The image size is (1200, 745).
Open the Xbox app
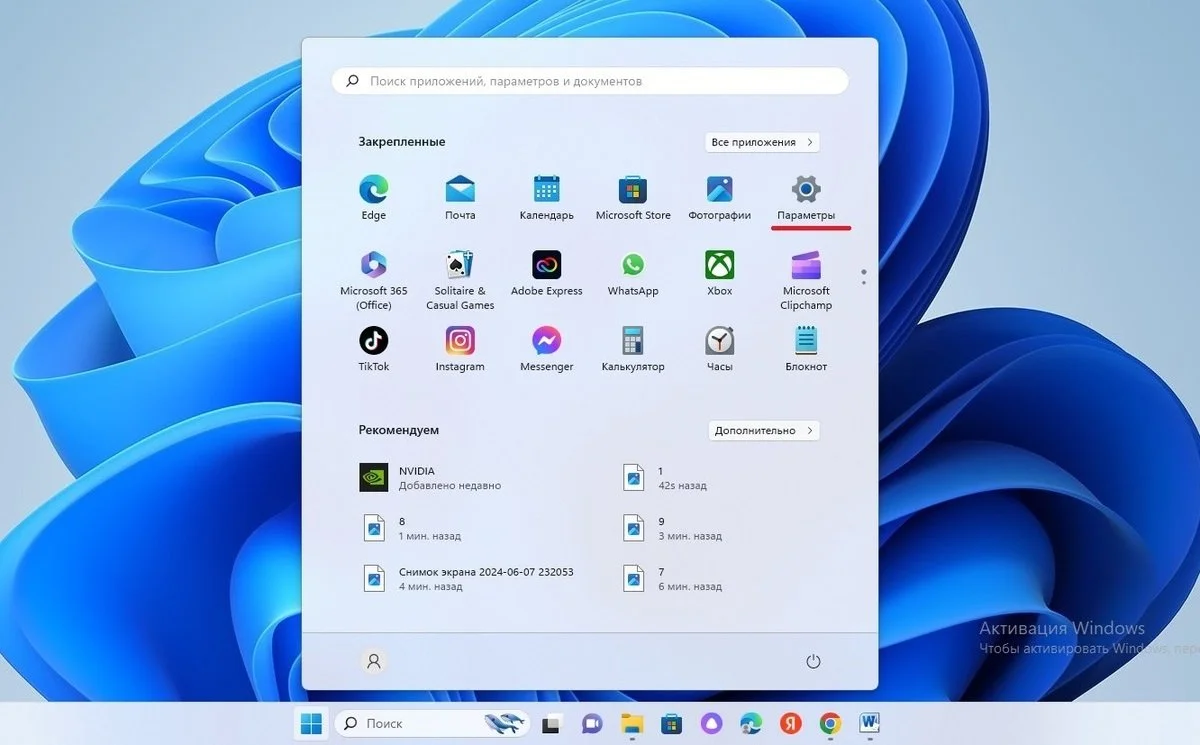(x=719, y=274)
